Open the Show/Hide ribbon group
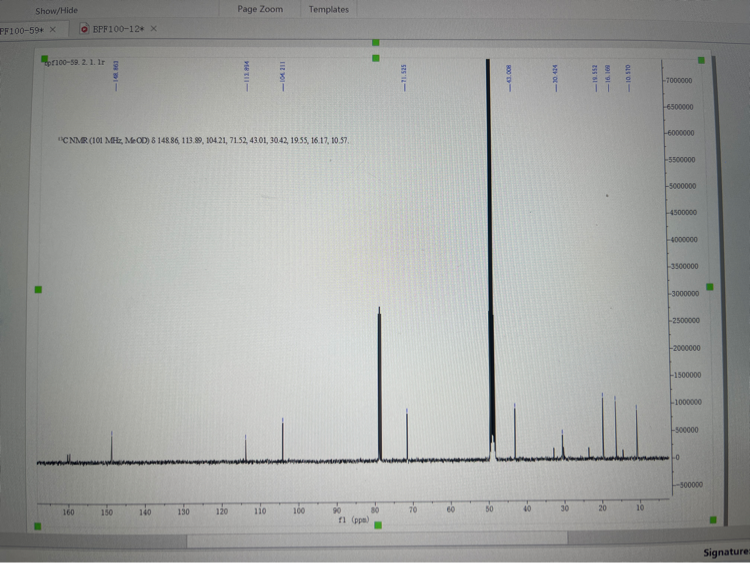This screenshot has height=563, width=750. click(56, 10)
